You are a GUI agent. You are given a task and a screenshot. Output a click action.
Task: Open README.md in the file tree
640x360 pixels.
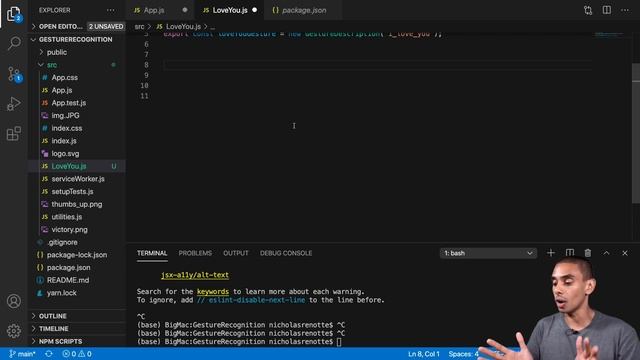68,280
